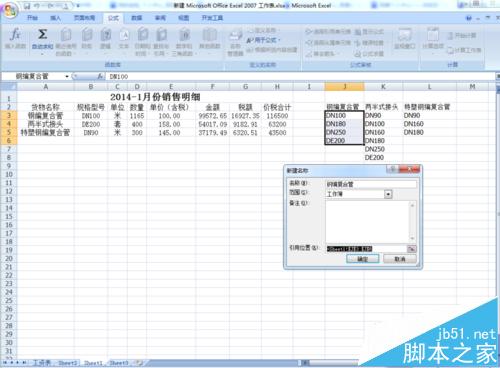This screenshot has height=368, width=500.
Task: Click the fx button beside the formula bar
Action: 100,76
